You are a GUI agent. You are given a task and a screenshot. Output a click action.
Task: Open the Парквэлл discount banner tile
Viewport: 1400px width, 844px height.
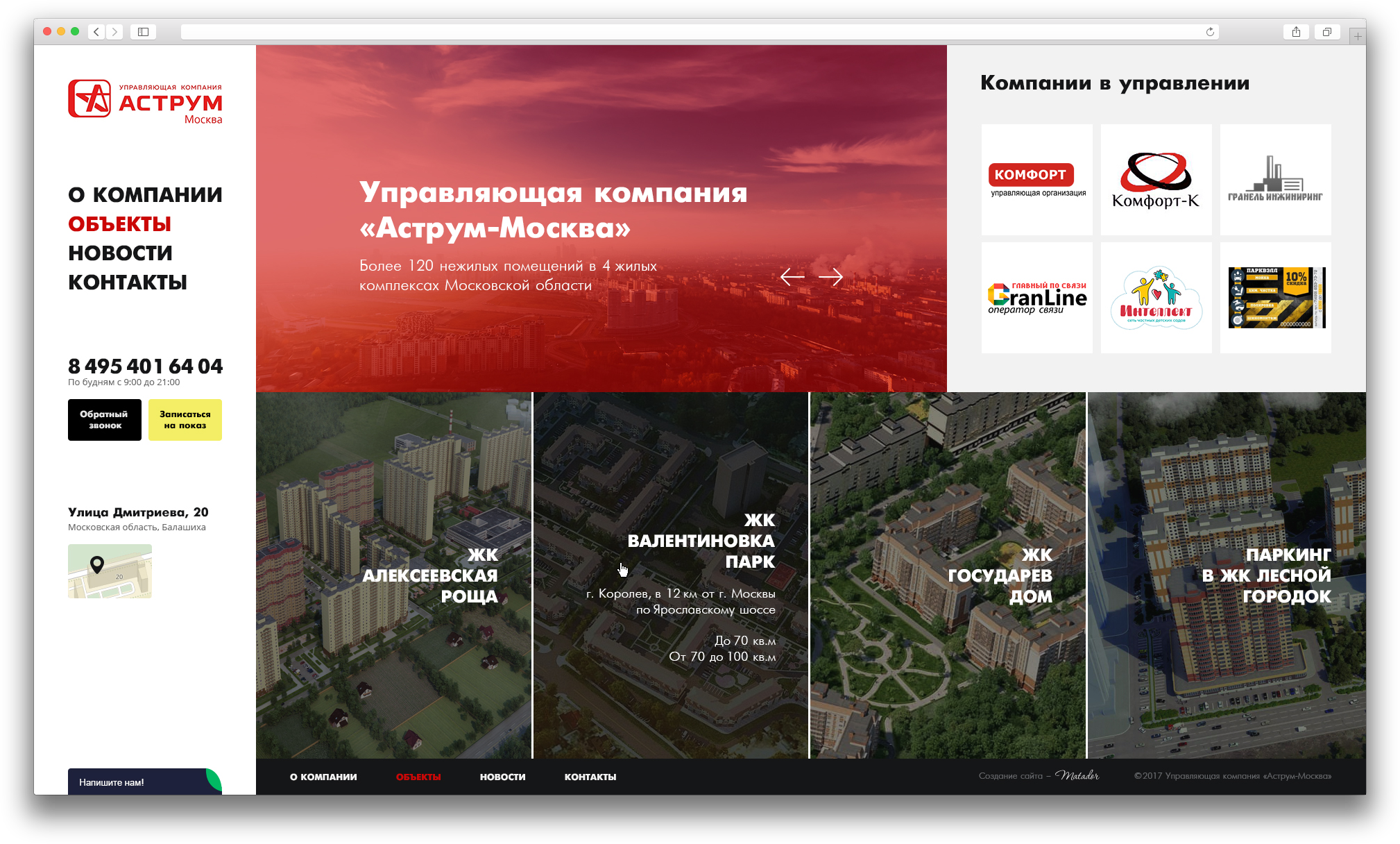point(1276,298)
